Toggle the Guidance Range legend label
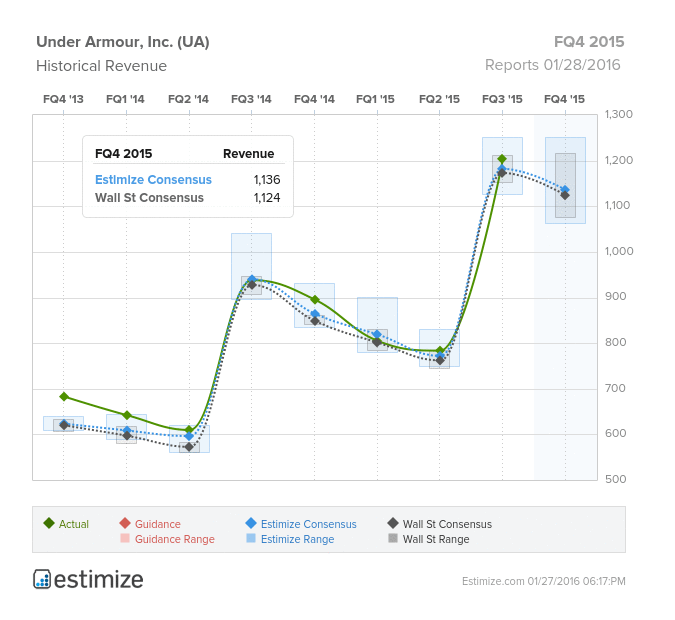 175,539
